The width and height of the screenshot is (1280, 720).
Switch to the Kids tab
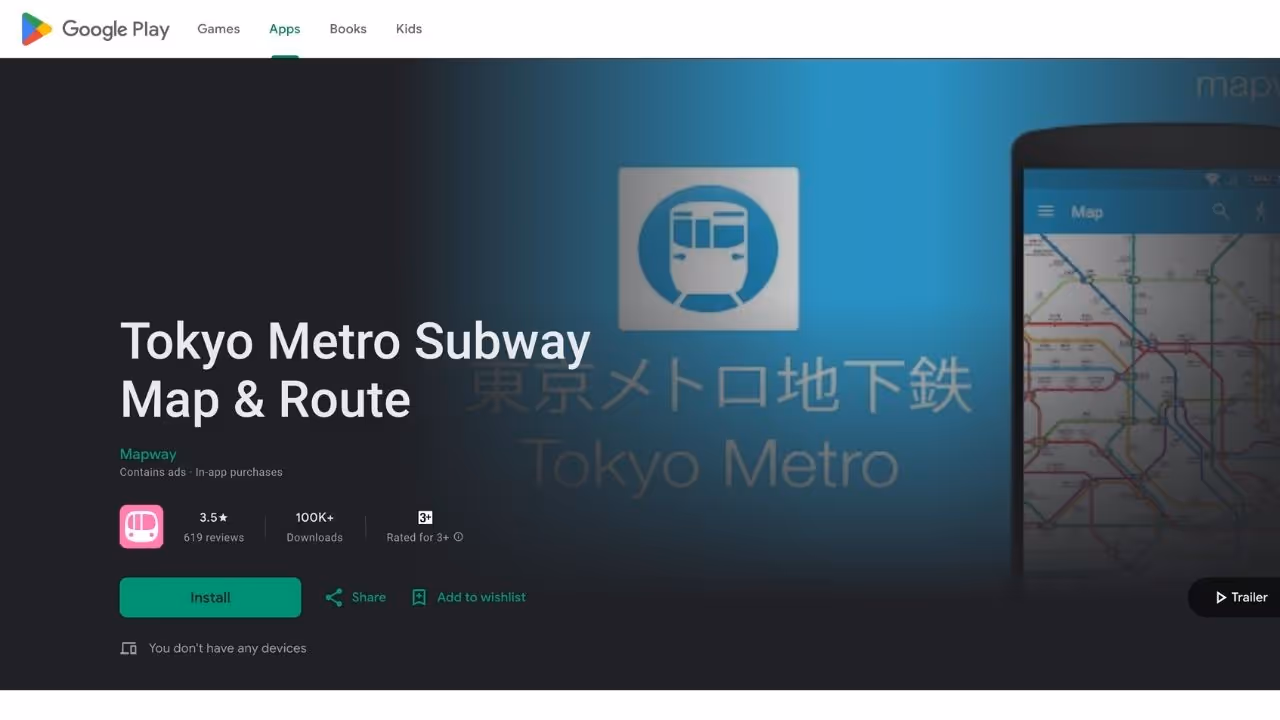tap(409, 29)
